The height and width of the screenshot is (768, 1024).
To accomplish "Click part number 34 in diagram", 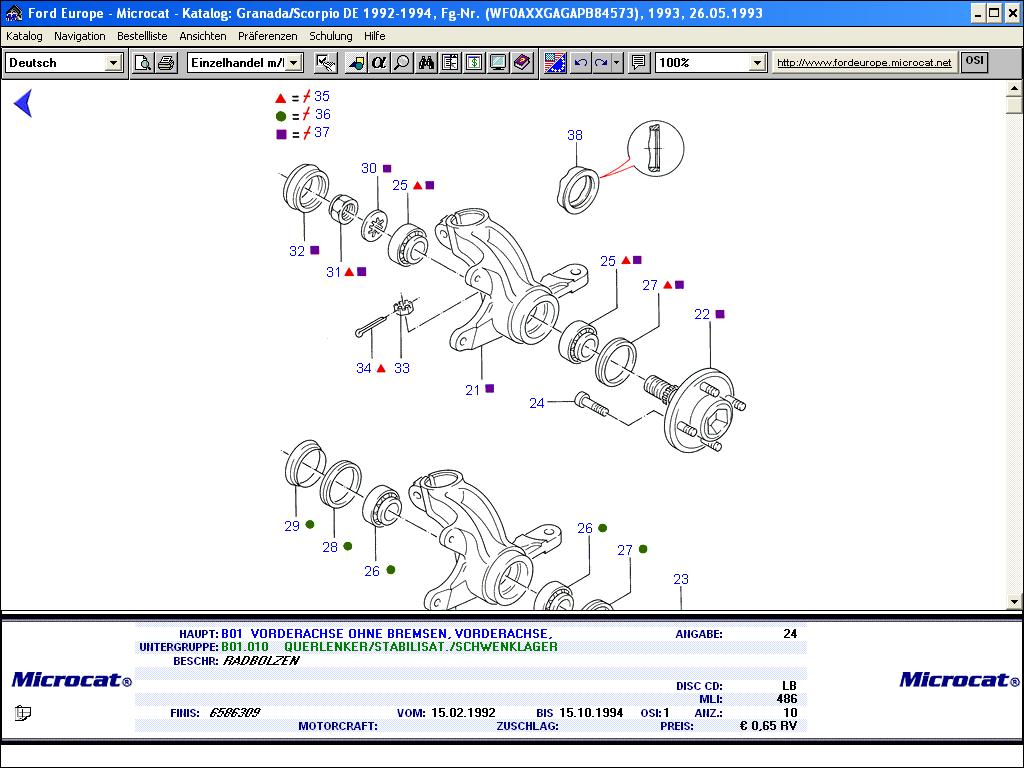I will pyautogui.click(x=364, y=368).
